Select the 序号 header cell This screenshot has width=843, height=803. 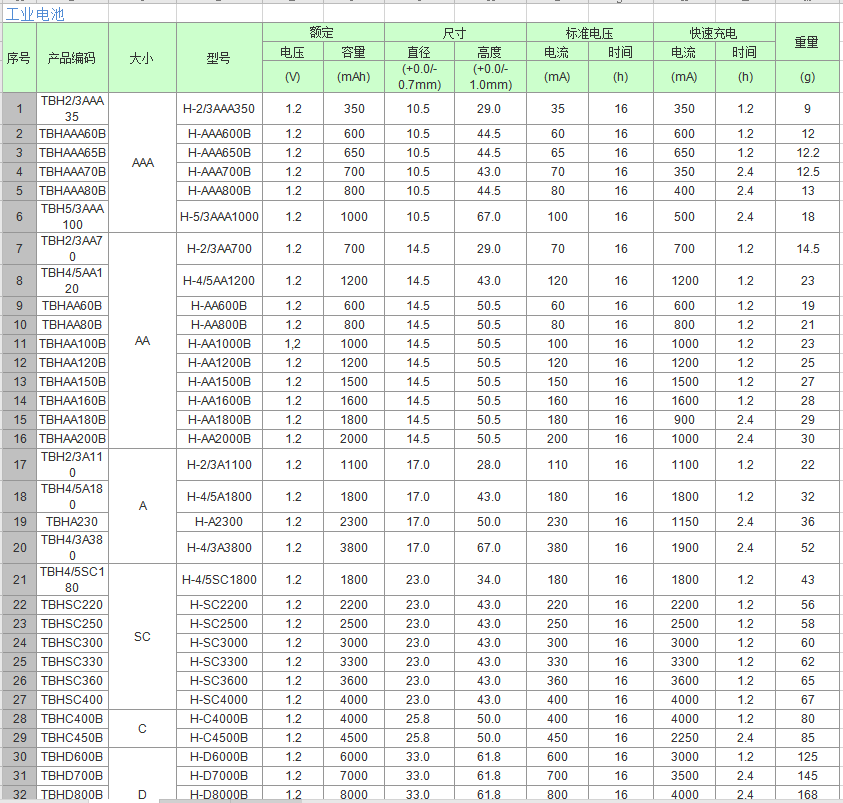coord(19,58)
